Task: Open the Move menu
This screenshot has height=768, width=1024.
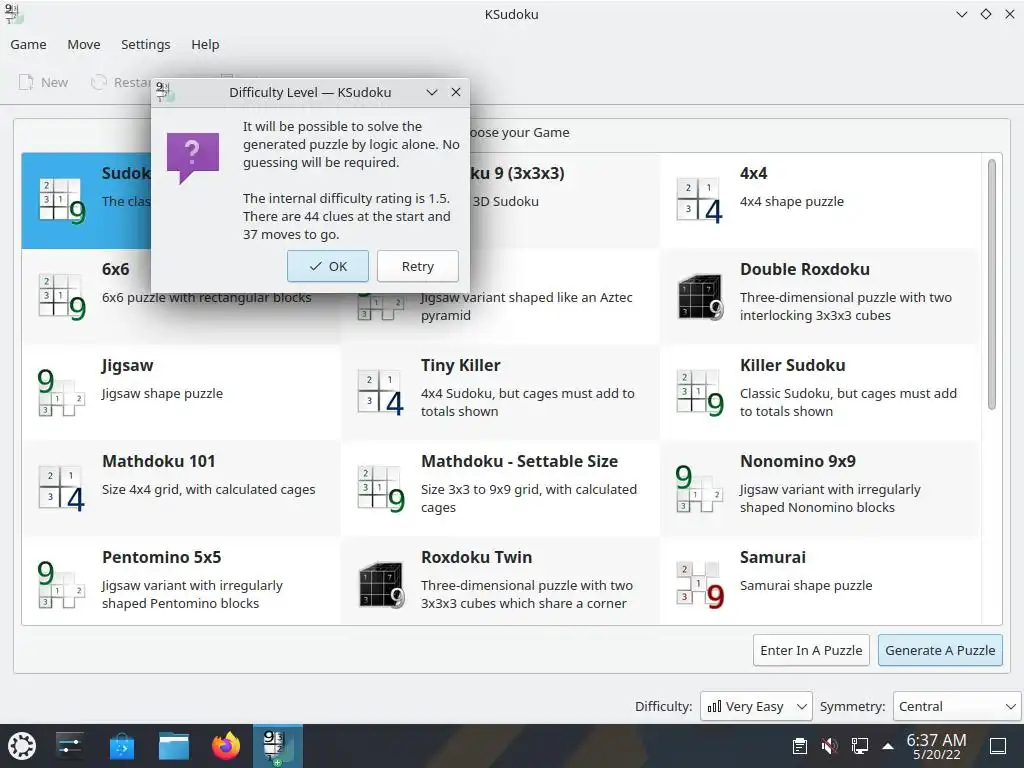Action: 84,44
